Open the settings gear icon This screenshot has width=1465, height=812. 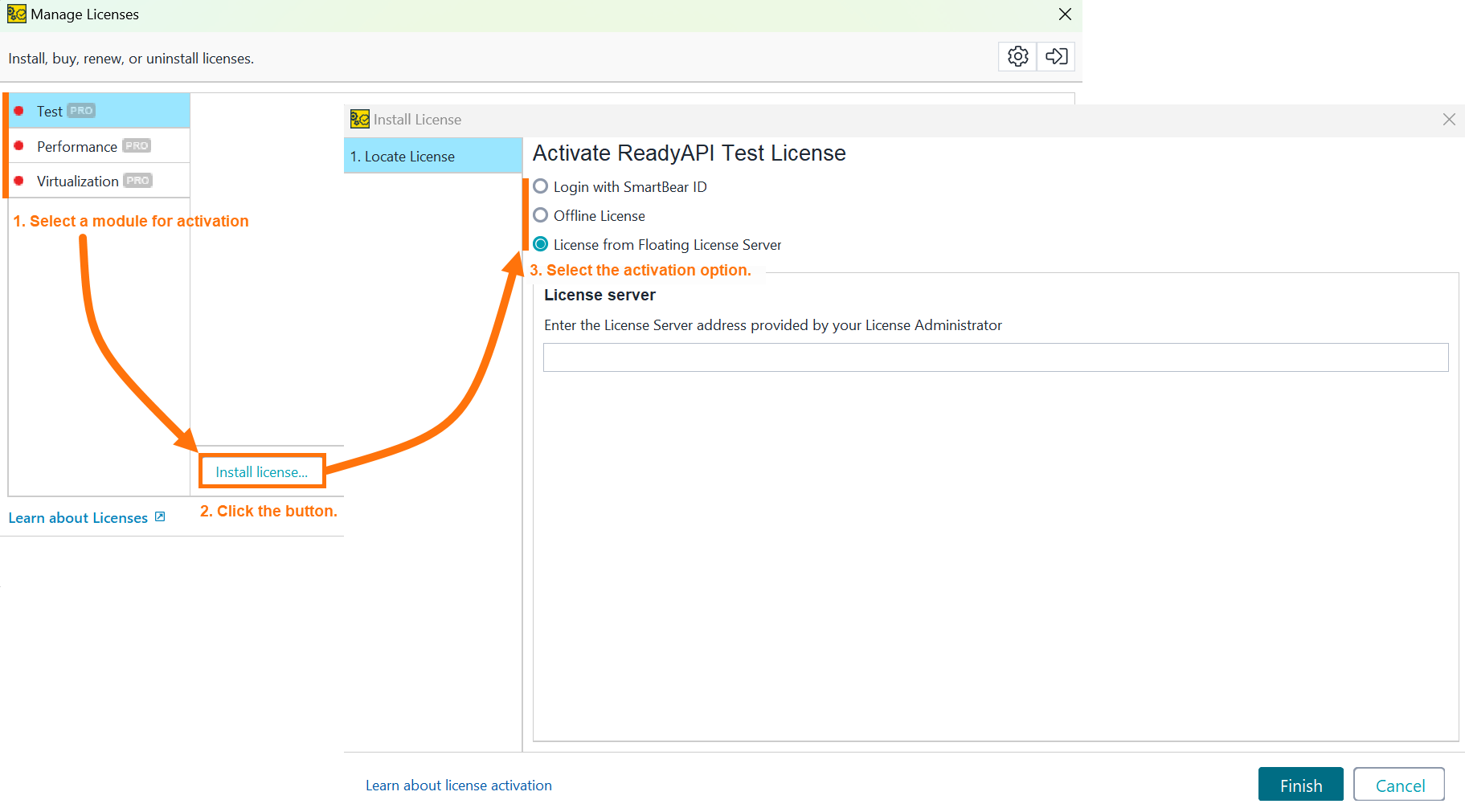1017,56
